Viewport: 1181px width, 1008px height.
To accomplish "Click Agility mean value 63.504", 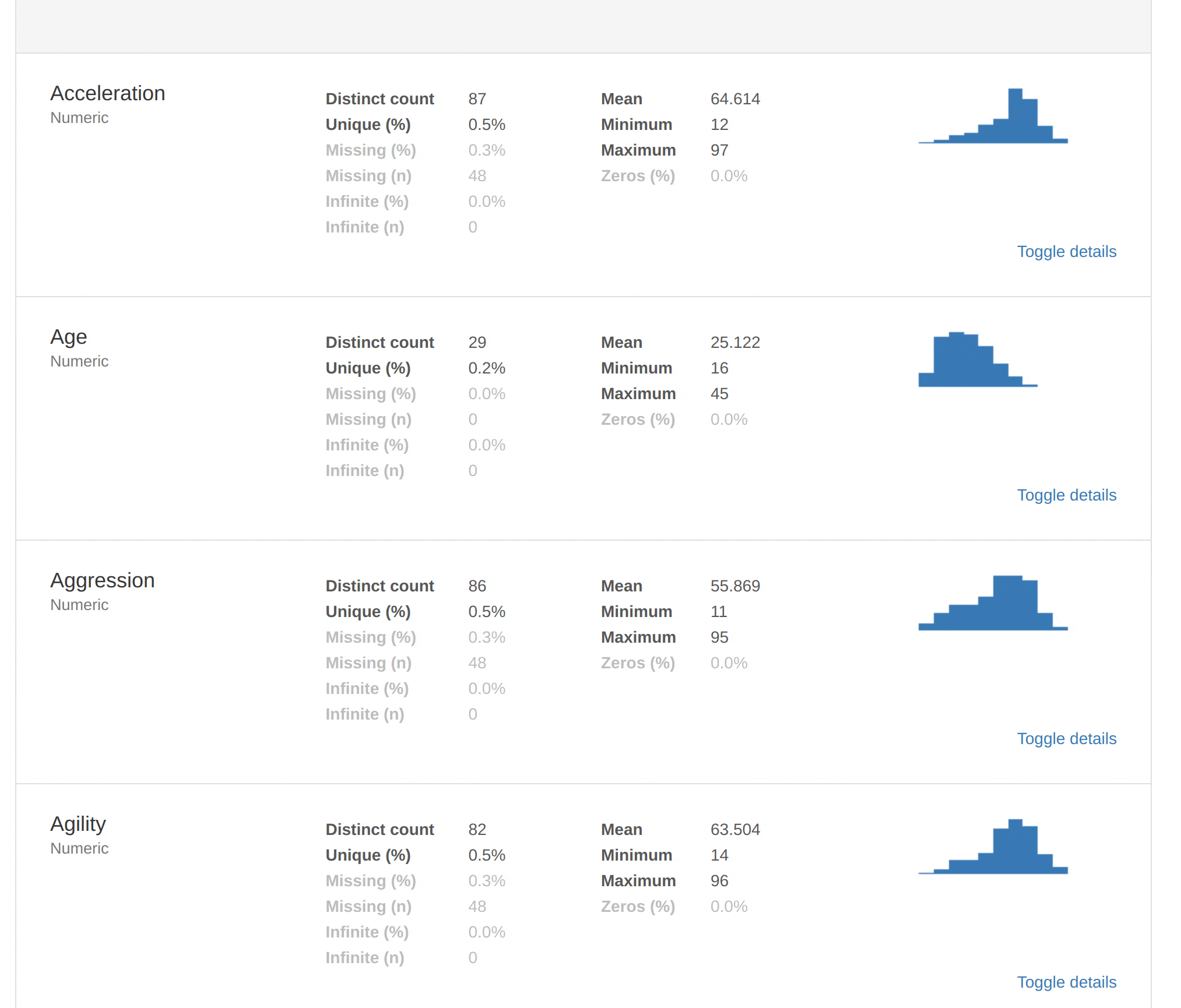I will [x=734, y=830].
